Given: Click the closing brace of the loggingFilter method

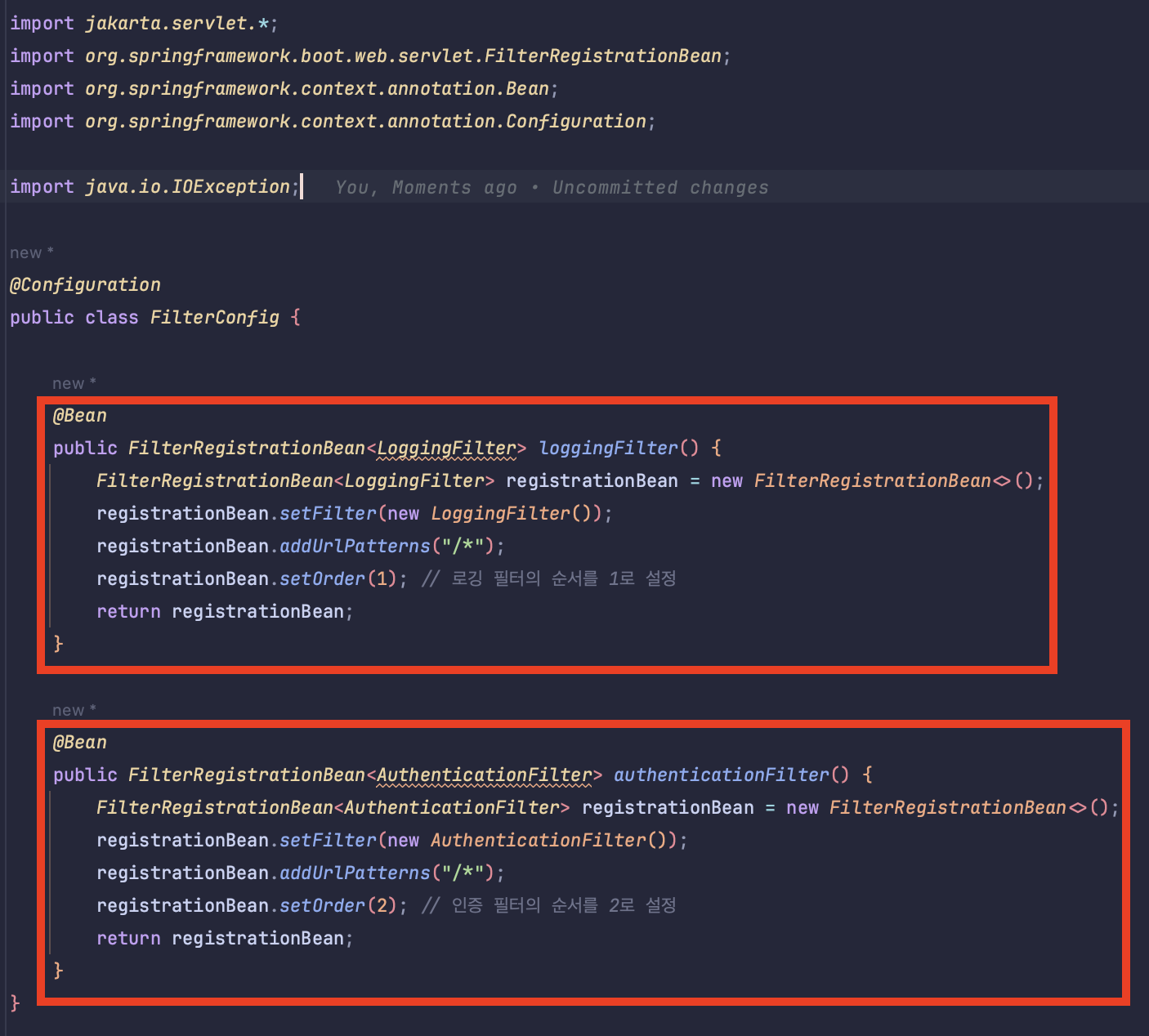Looking at the screenshot, I should pyautogui.click(x=58, y=644).
